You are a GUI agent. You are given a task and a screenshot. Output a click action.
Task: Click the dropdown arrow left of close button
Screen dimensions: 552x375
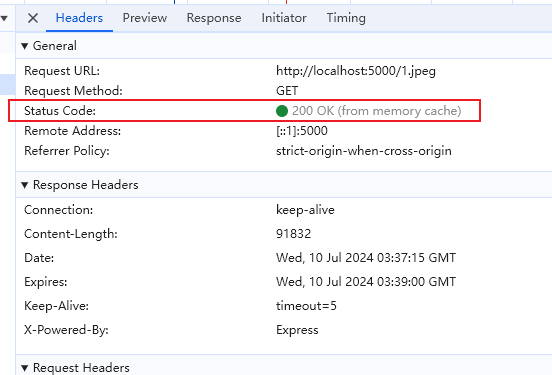[4, 18]
